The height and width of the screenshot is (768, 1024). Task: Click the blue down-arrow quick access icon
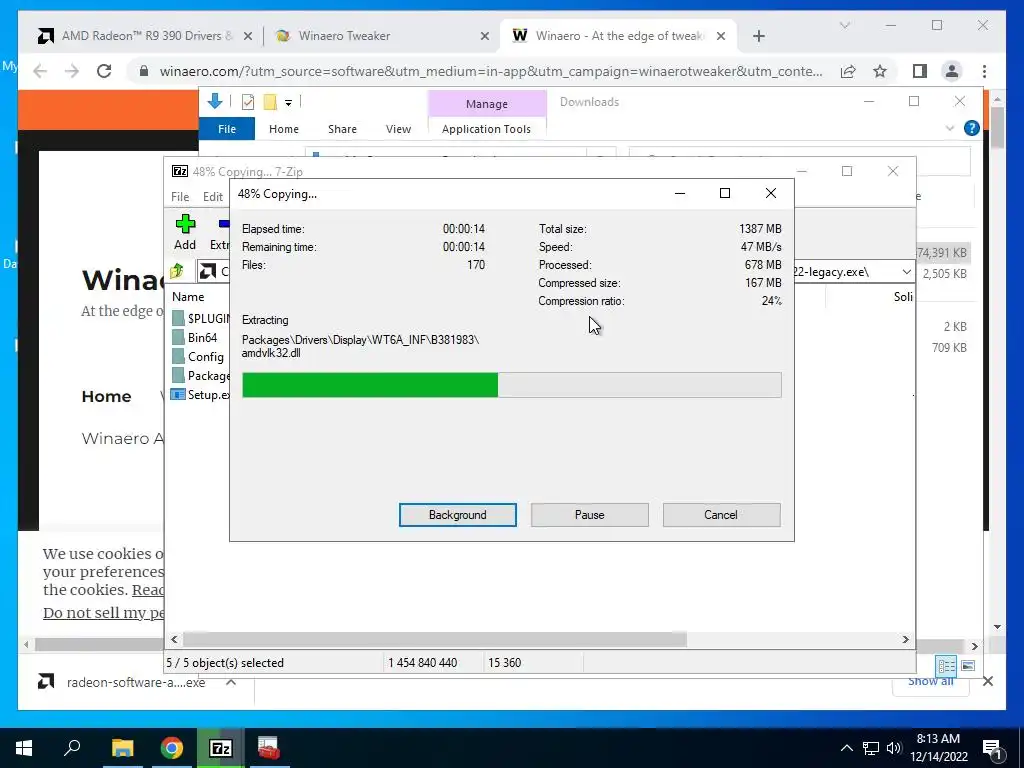tap(214, 101)
